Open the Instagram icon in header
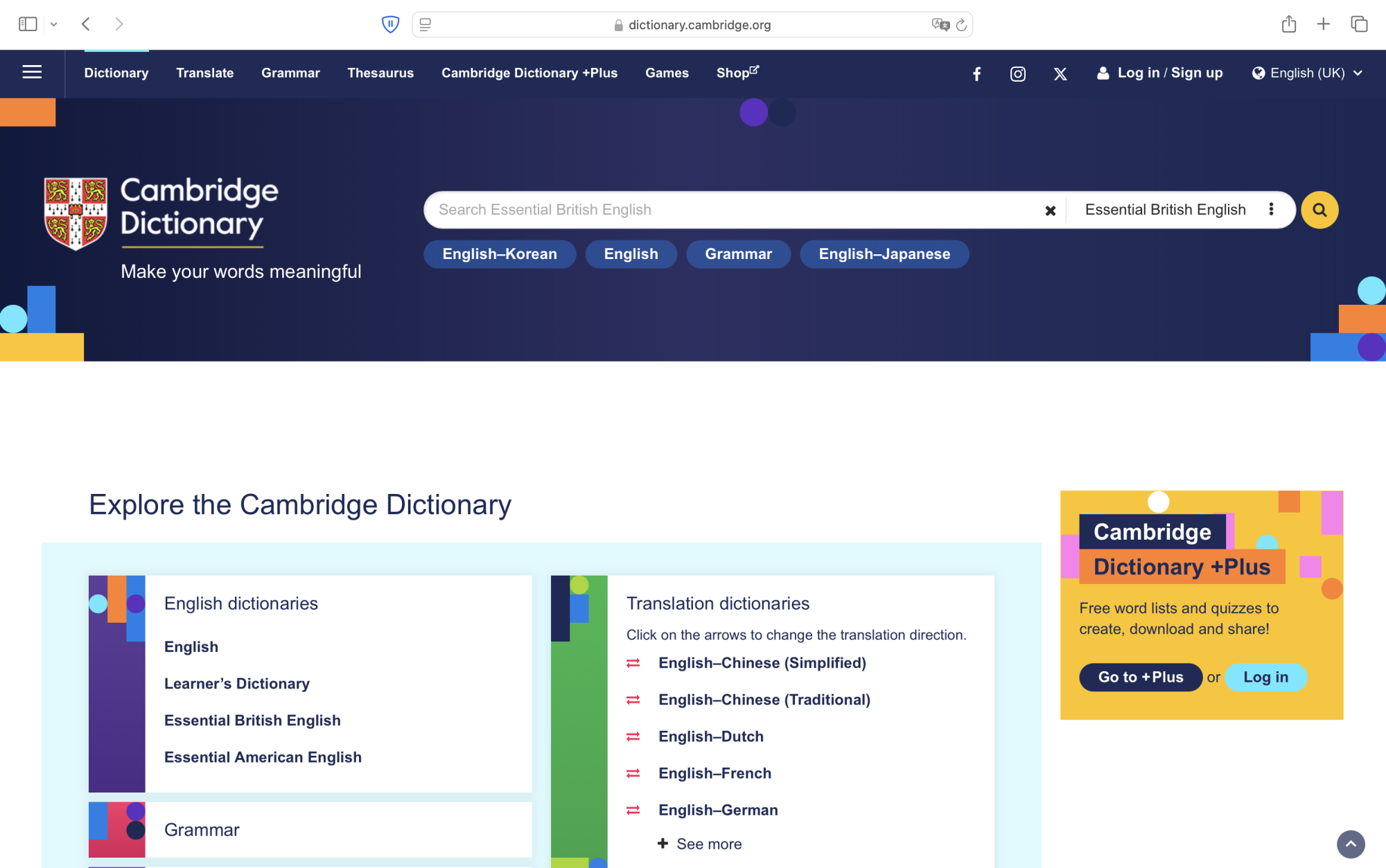This screenshot has height=868, width=1386. pyautogui.click(x=1018, y=73)
